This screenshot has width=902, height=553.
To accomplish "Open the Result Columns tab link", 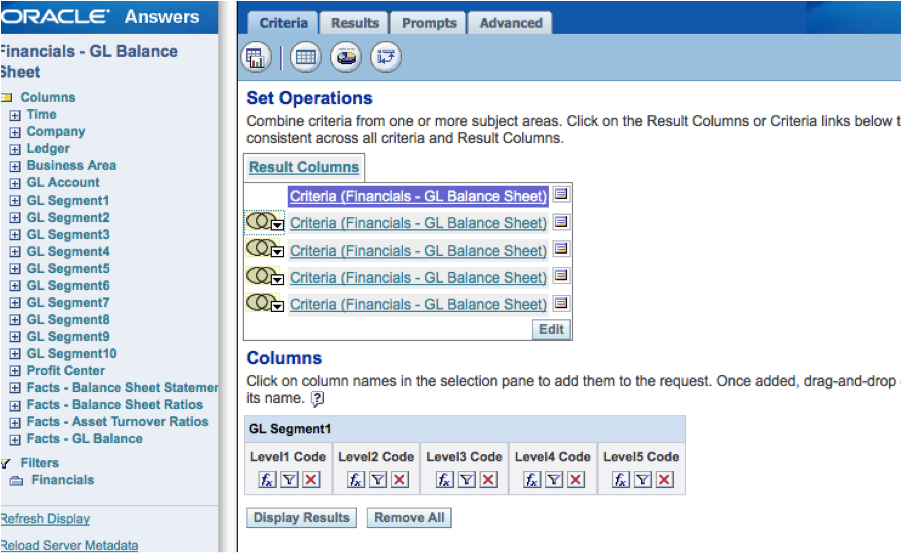I will tap(304, 167).
